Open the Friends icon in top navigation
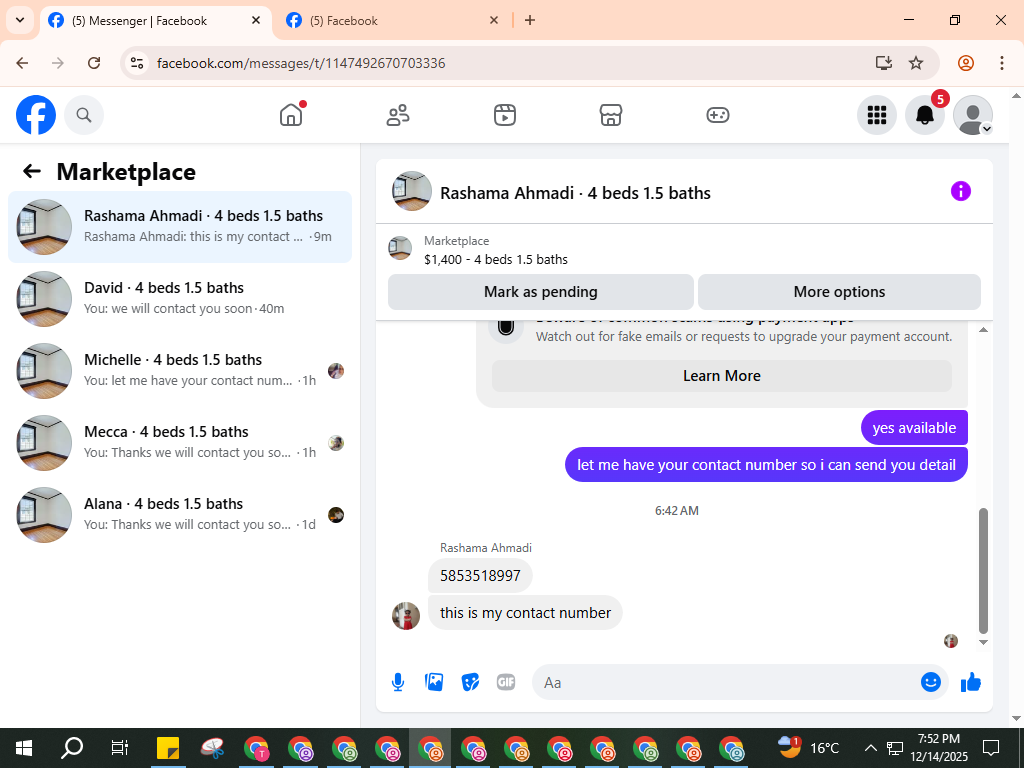The image size is (1024, 768). tap(398, 115)
